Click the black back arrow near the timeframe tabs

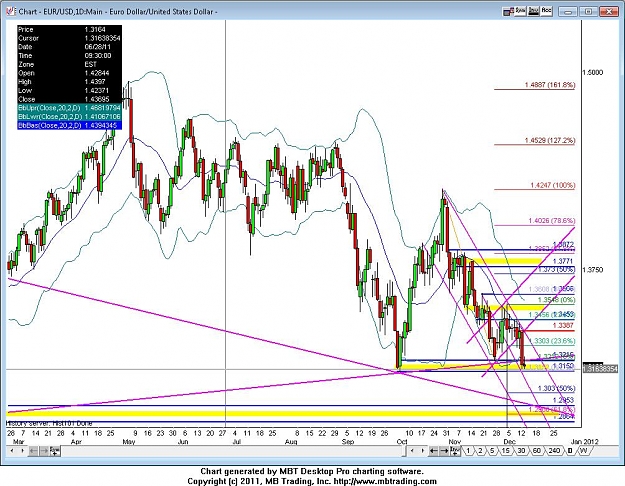click(434, 451)
